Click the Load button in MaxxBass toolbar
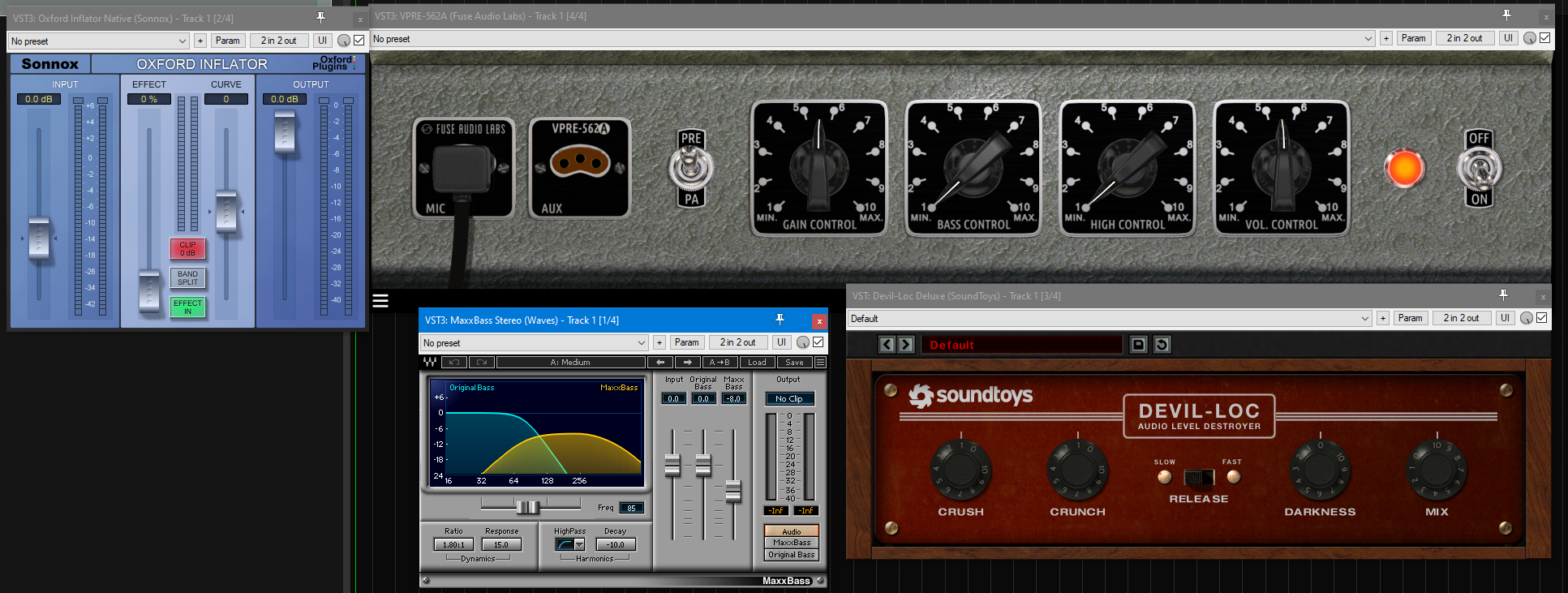This screenshot has width=1568, height=593. [757, 362]
